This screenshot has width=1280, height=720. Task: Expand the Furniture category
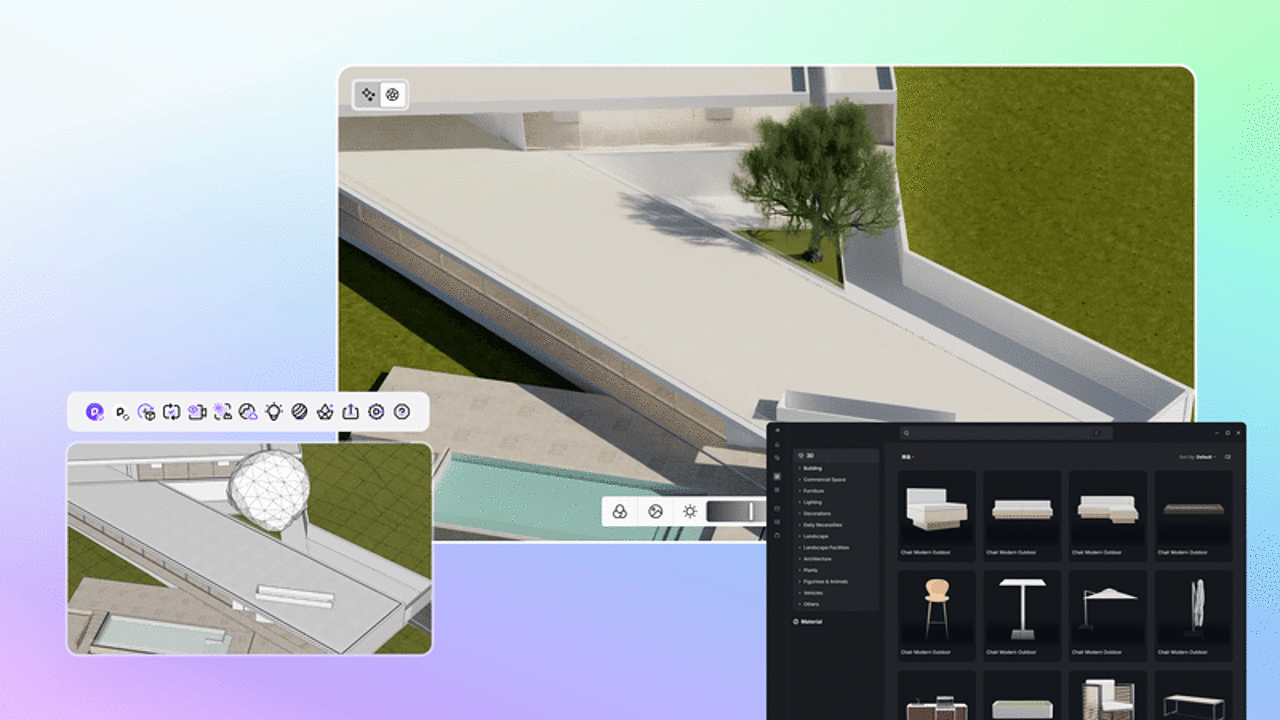click(x=812, y=491)
